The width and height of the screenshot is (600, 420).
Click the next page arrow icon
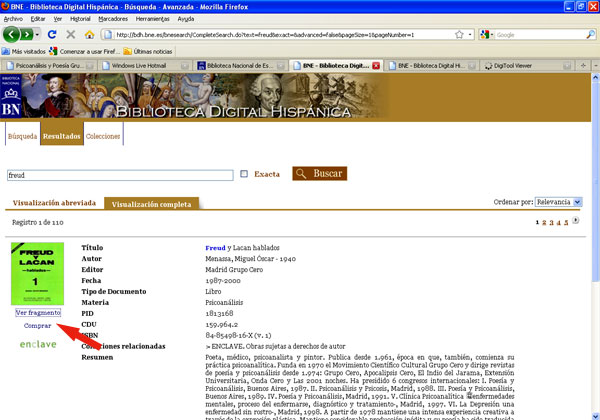point(576,220)
